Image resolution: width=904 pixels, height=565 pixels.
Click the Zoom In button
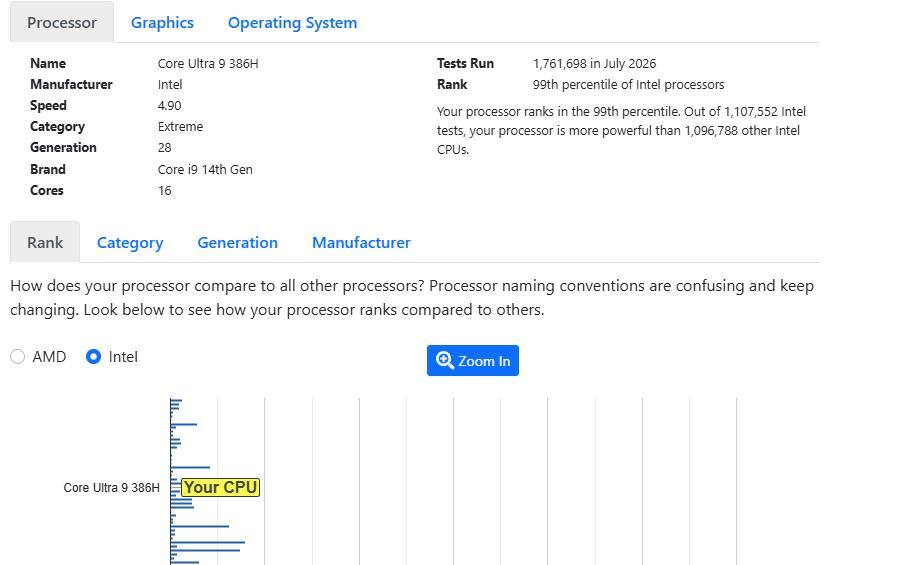pyautogui.click(x=473, y=360)
